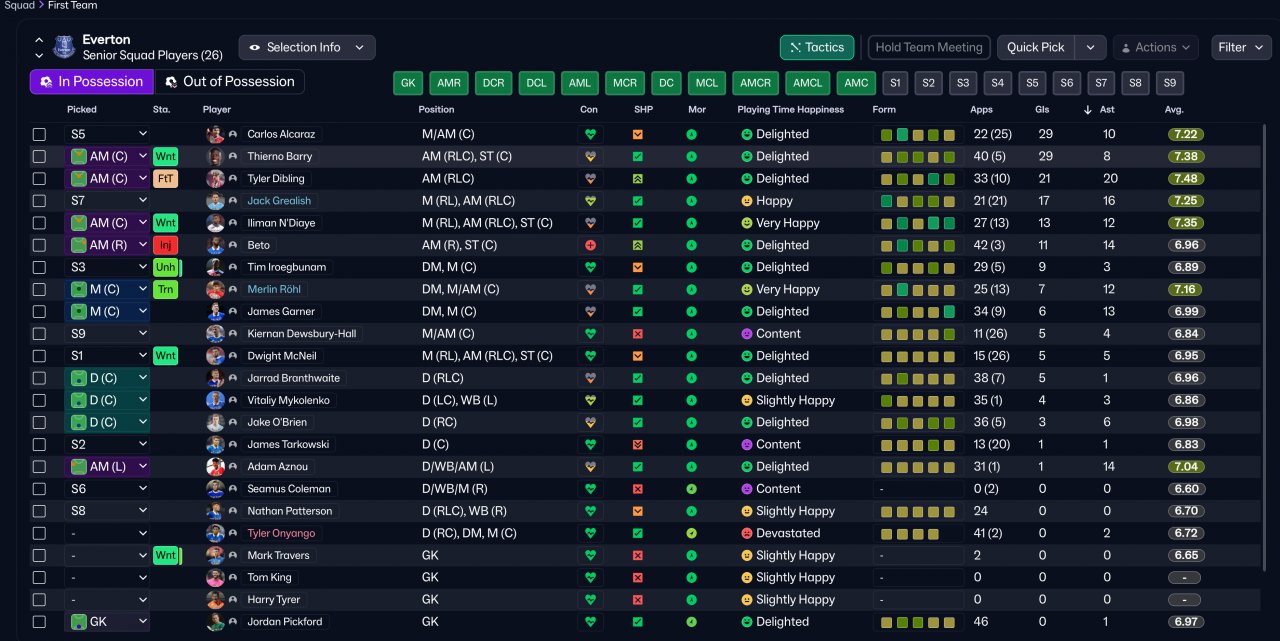
Task: Click the Inj status badge for Beto
Action: (x=166, y=245)
